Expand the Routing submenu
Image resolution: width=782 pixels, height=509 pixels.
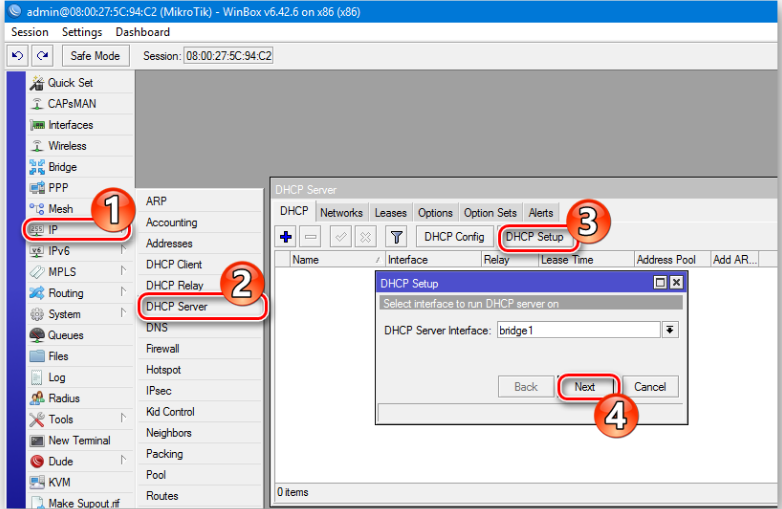pyautogui.click(x=123, y=291)
